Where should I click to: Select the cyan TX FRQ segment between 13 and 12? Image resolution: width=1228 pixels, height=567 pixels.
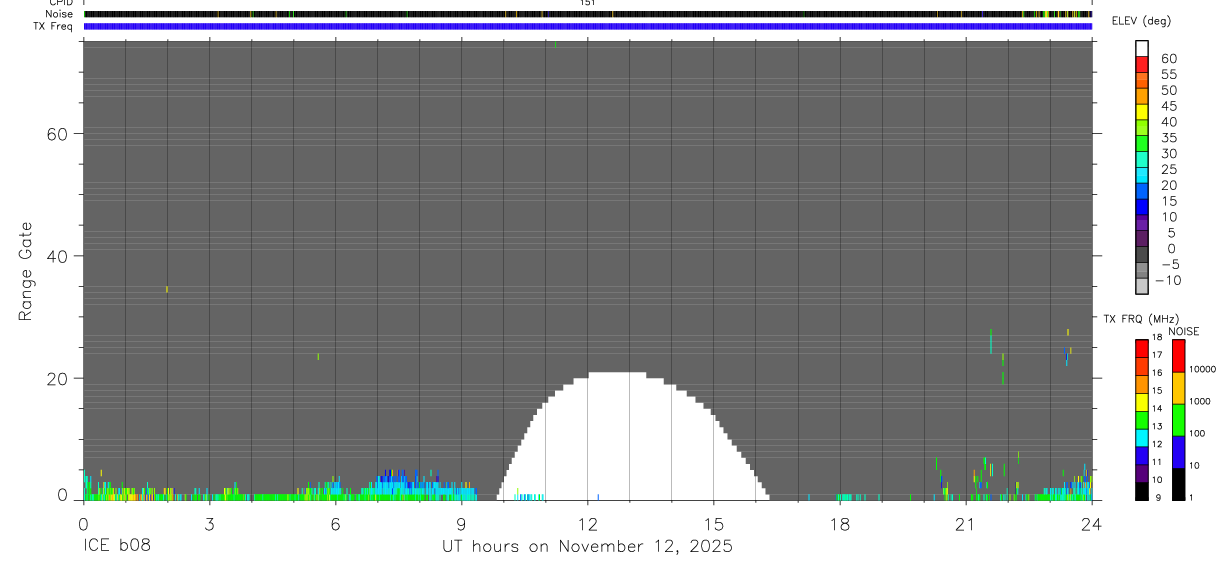[x=1141, y=437]
